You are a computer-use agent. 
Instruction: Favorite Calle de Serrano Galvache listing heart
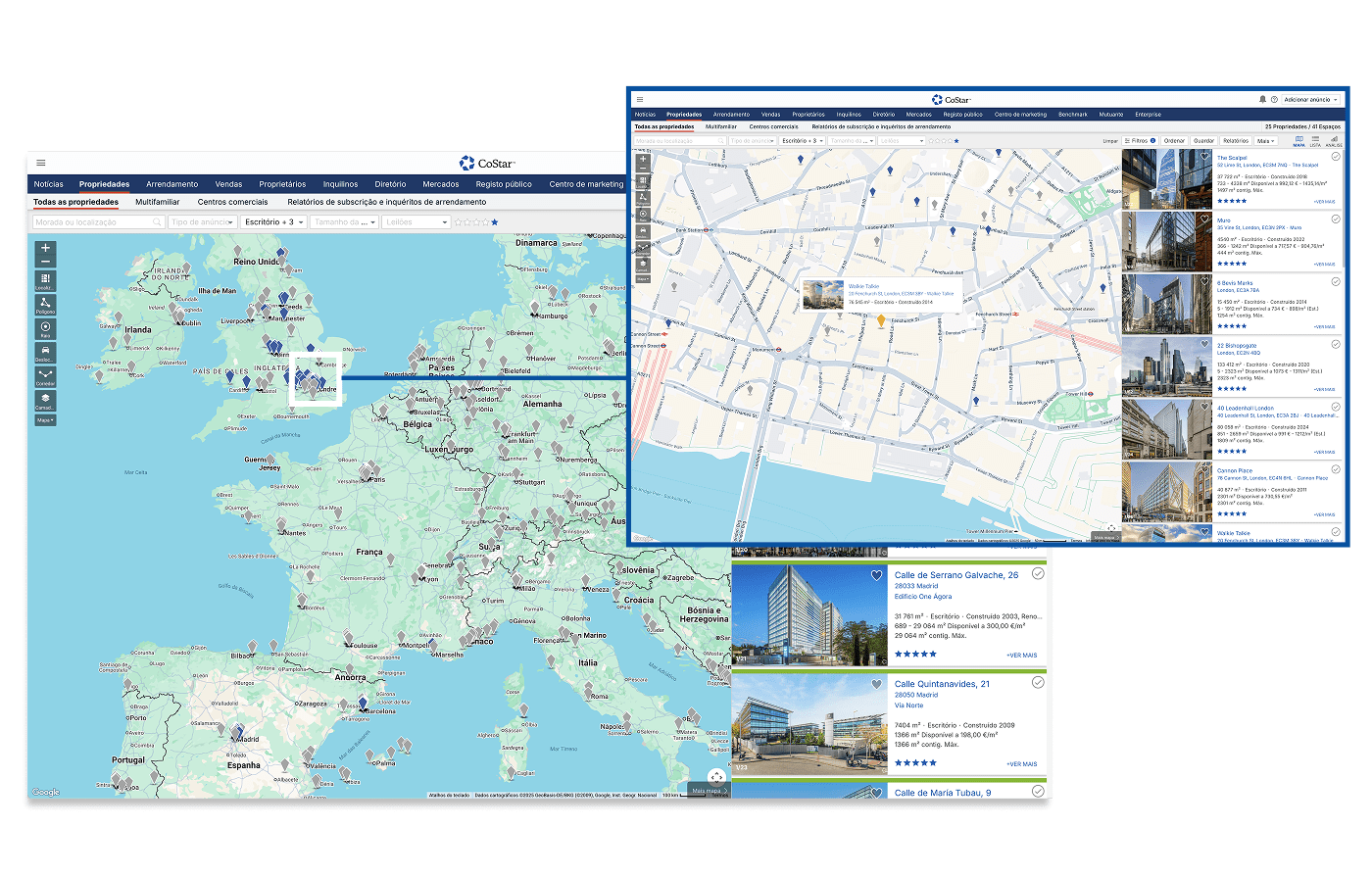(876, 576)
